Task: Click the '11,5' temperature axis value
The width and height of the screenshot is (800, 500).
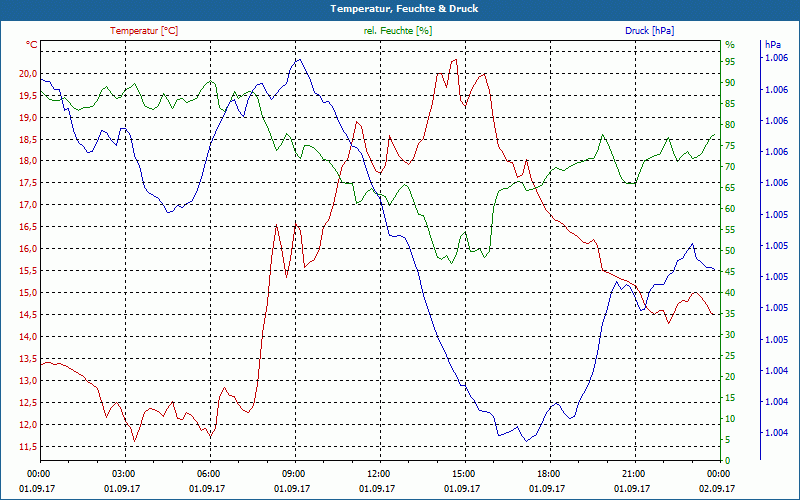Action: [28, 447]
